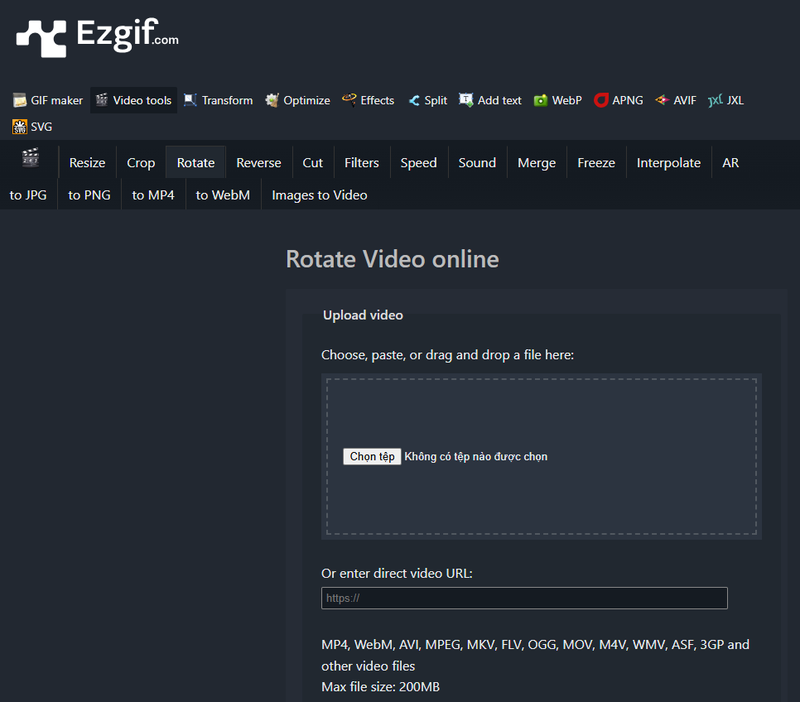Open the Sound tab
The image size is (800, 702).
(x=477, y=163)
